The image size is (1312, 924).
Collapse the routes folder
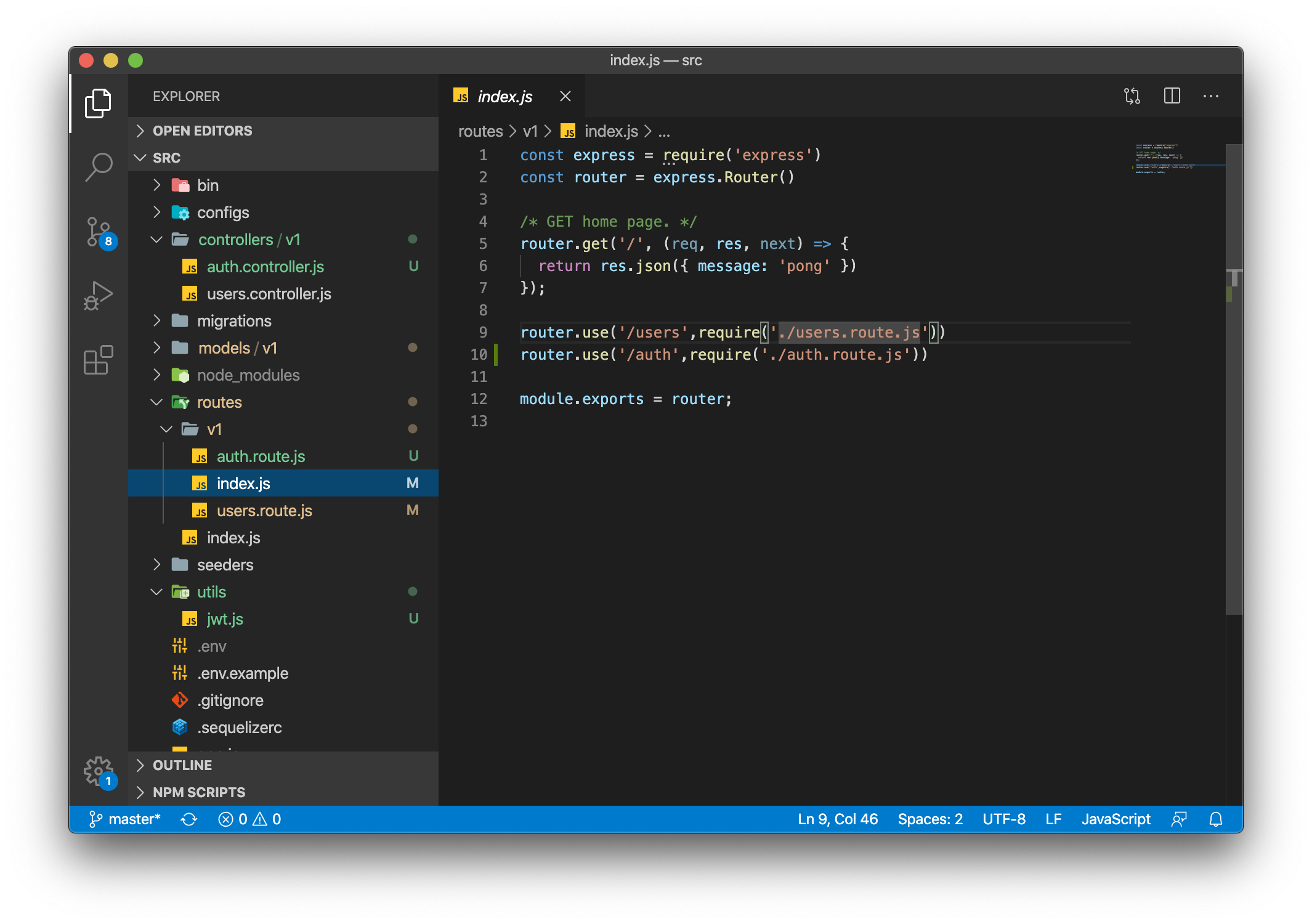(219, 402)
